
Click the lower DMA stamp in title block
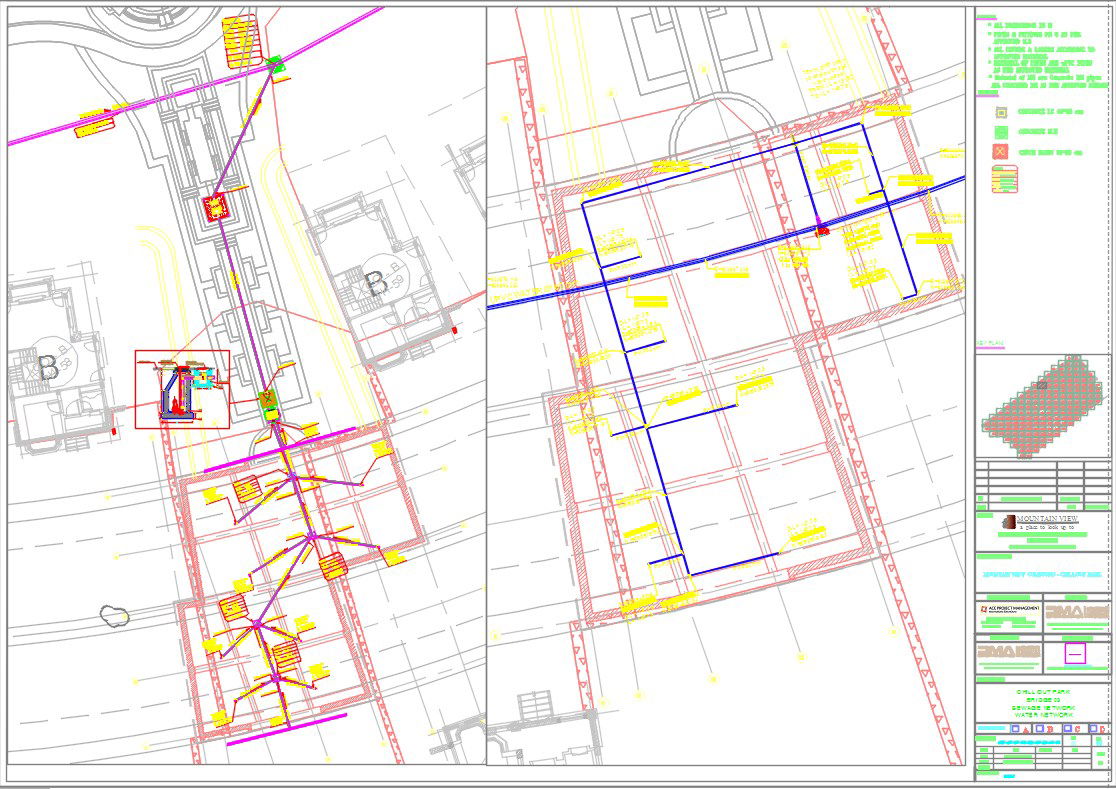(x=1006, y=650)
